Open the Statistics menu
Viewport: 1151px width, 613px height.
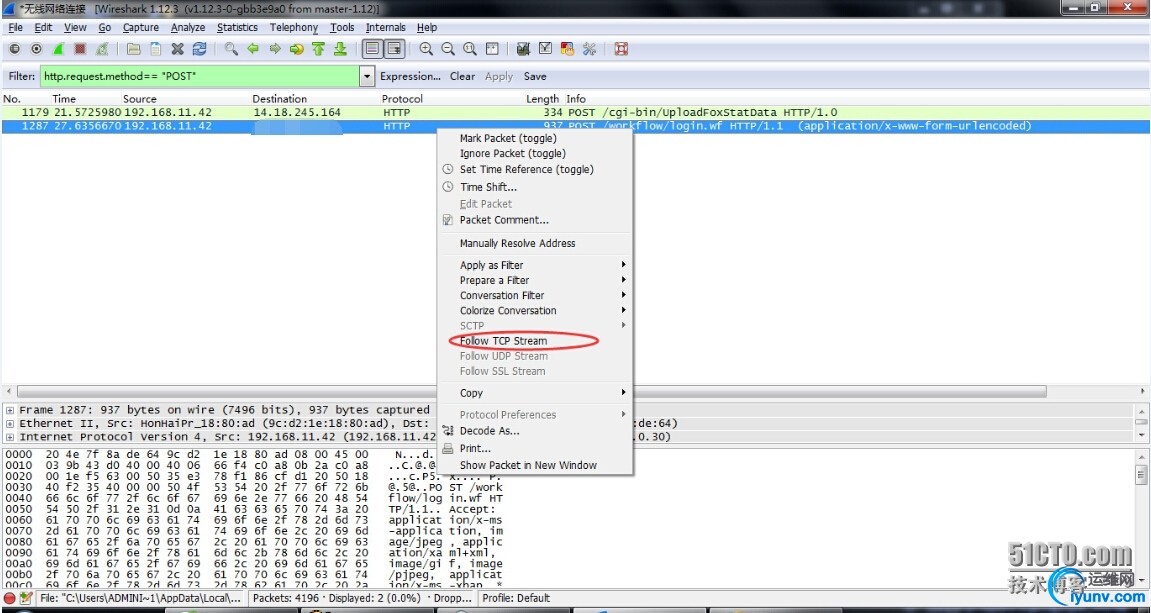237,27
